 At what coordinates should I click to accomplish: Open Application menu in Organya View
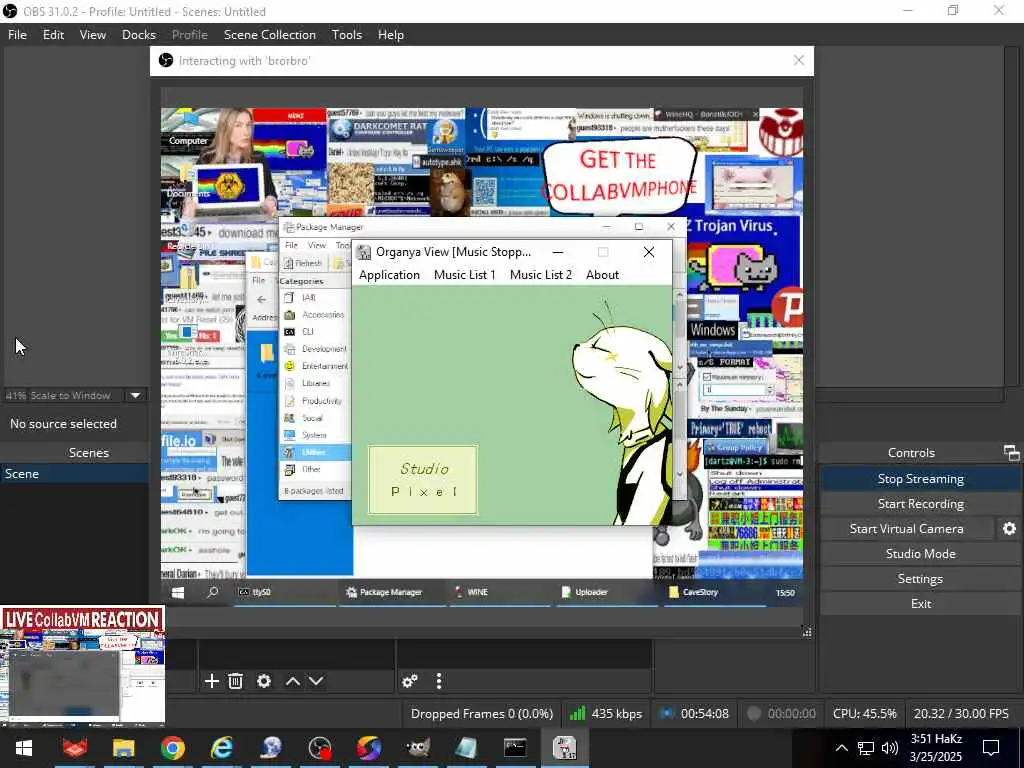tap(389, 275)
